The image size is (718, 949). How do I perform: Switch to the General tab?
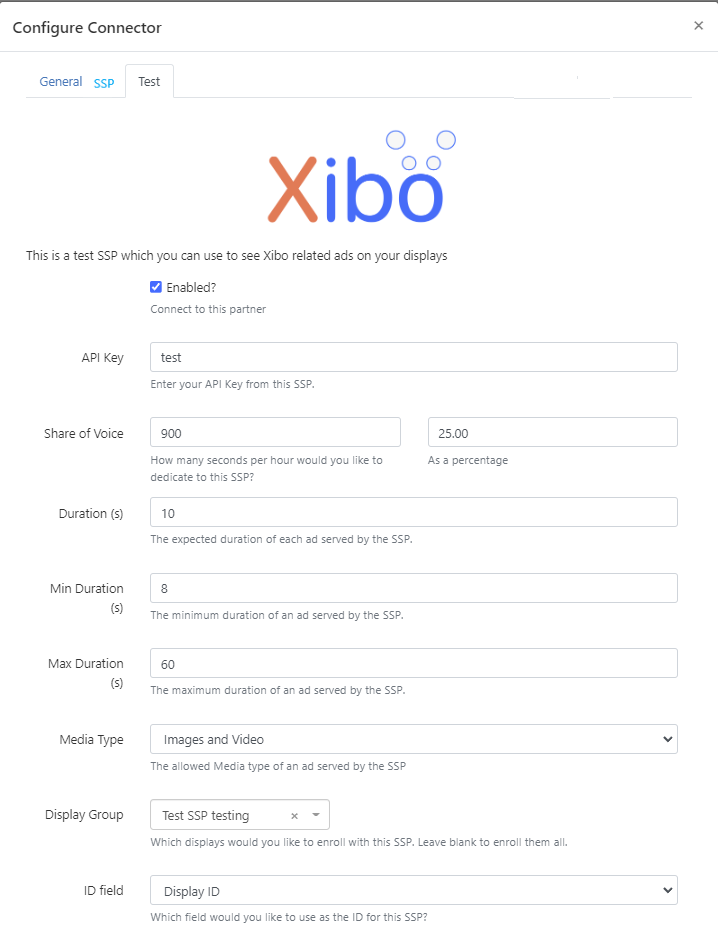(x=61, y=82)
